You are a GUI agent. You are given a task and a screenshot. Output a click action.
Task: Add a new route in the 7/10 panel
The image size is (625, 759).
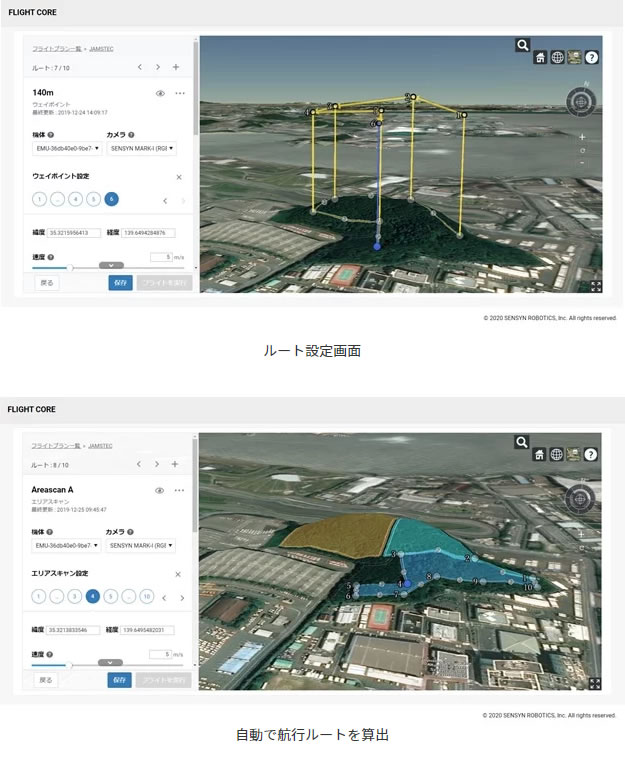coord(176,67)
